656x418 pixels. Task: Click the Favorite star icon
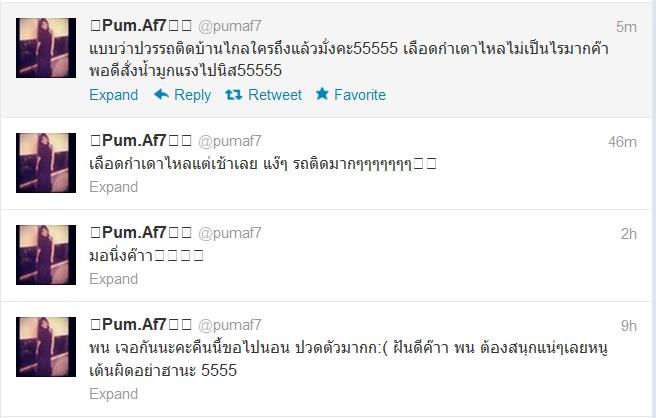tap(322, 94)
